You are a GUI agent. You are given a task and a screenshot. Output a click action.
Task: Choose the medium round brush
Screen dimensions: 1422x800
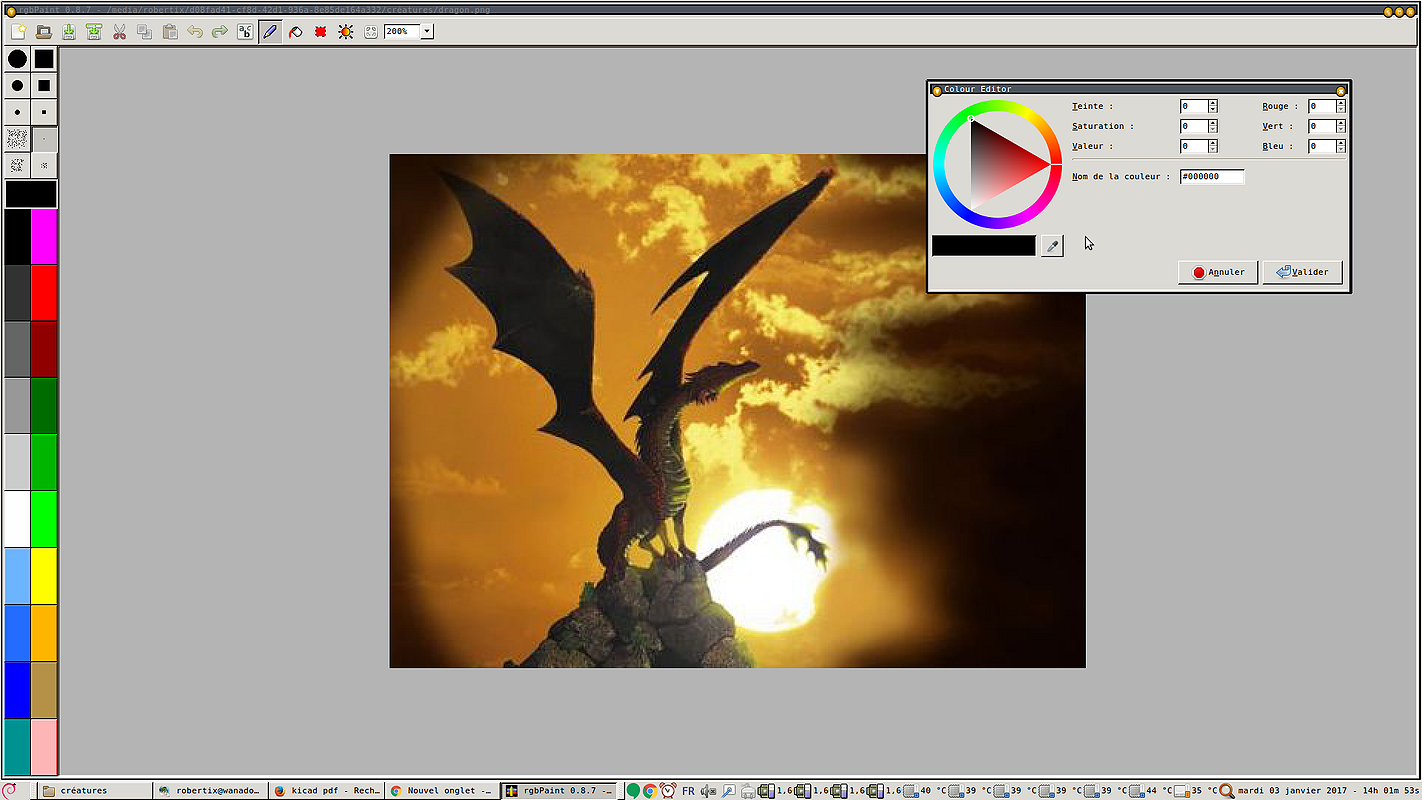pos(17,86)
